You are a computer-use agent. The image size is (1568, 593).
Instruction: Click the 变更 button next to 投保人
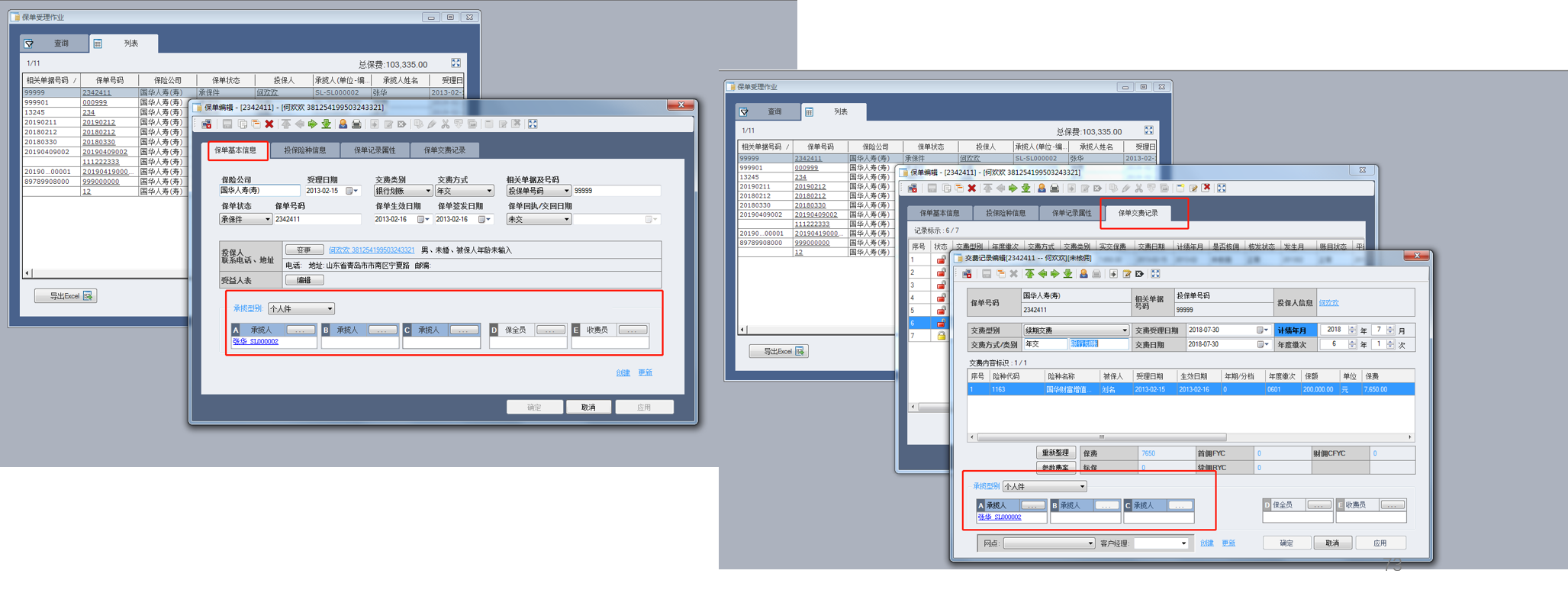point(304,250)
